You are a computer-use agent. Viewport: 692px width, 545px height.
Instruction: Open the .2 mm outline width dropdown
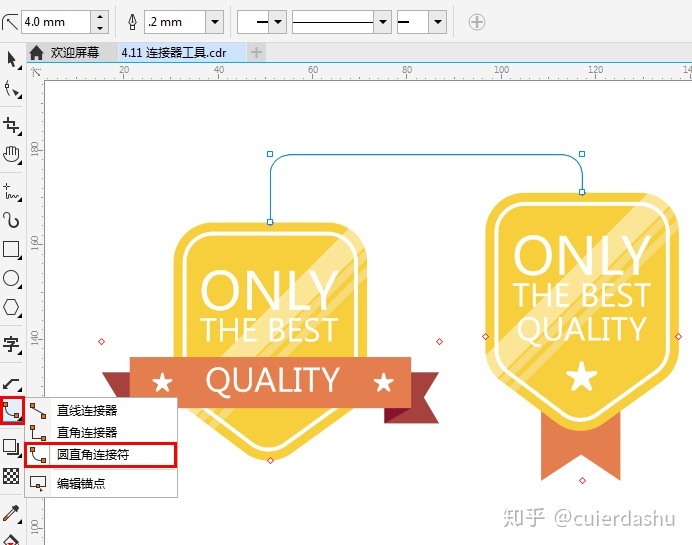214,22
